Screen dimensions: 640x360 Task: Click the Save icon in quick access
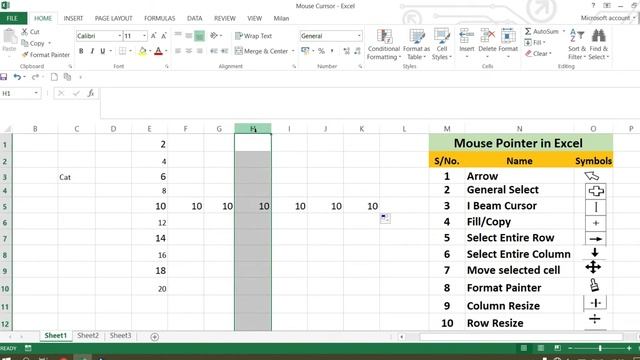click(4, 77)
